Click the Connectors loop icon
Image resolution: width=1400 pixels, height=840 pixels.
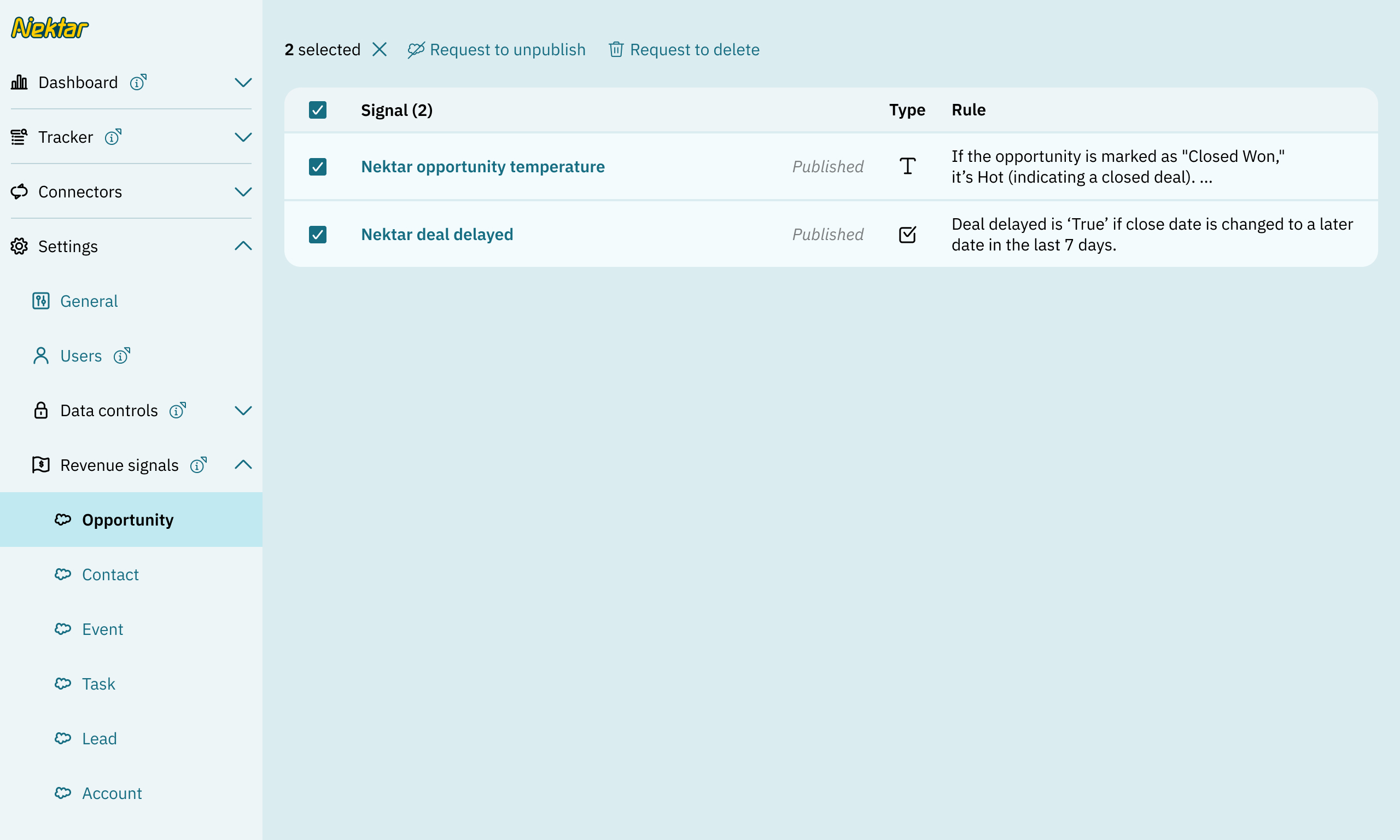pyautogui.click(x=19, y=192)
